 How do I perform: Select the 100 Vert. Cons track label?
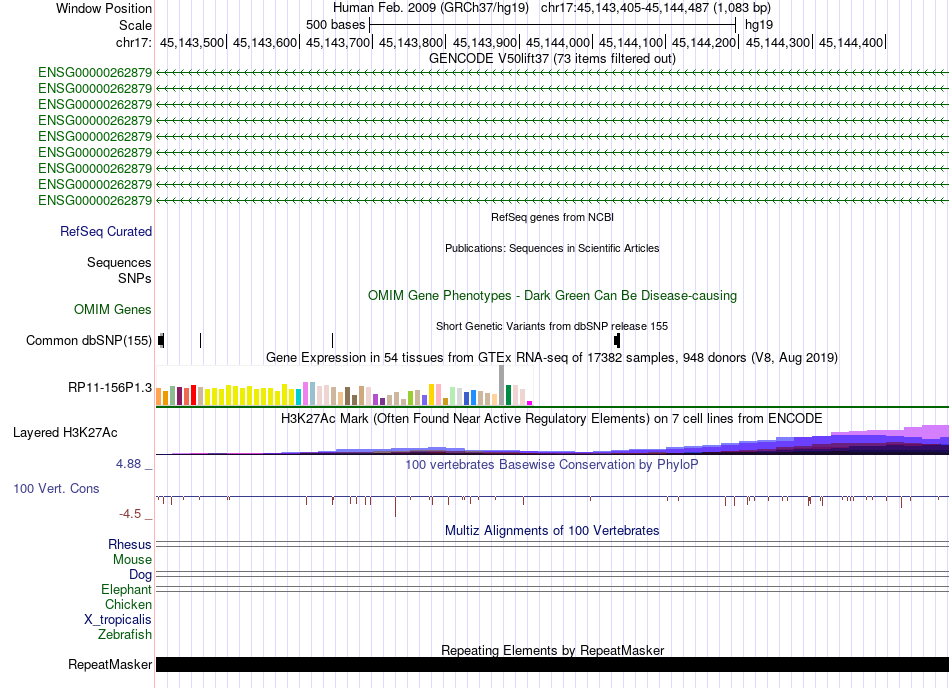click(x=56, y=488)
